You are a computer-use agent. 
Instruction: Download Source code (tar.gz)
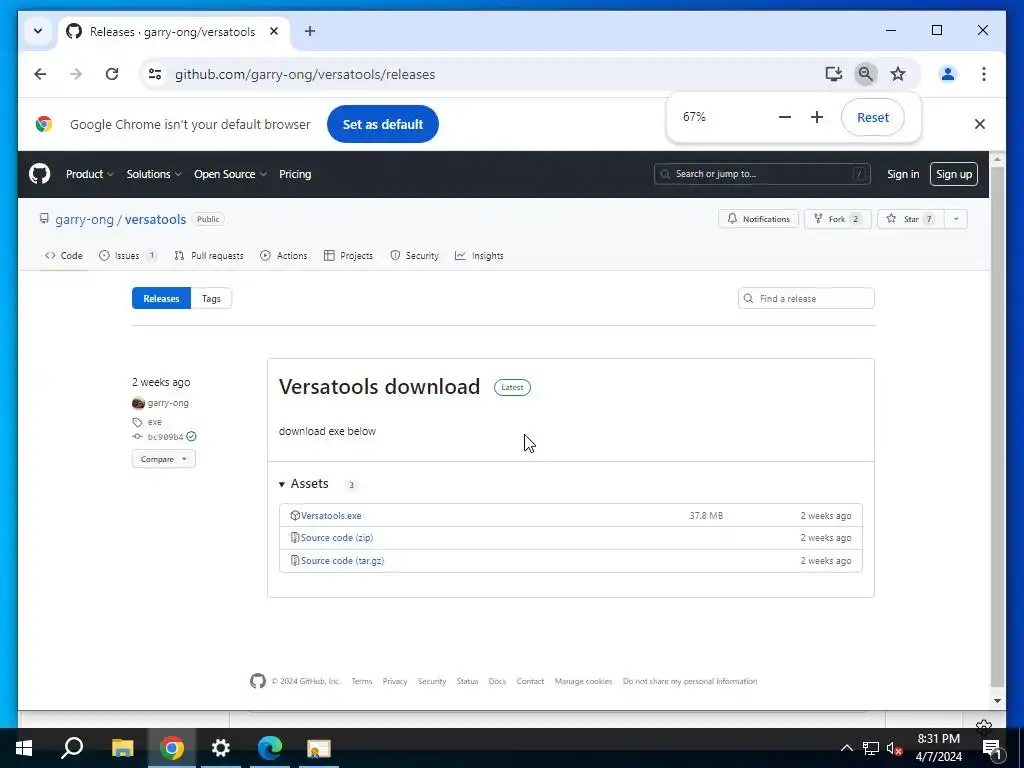pos(342,560)
